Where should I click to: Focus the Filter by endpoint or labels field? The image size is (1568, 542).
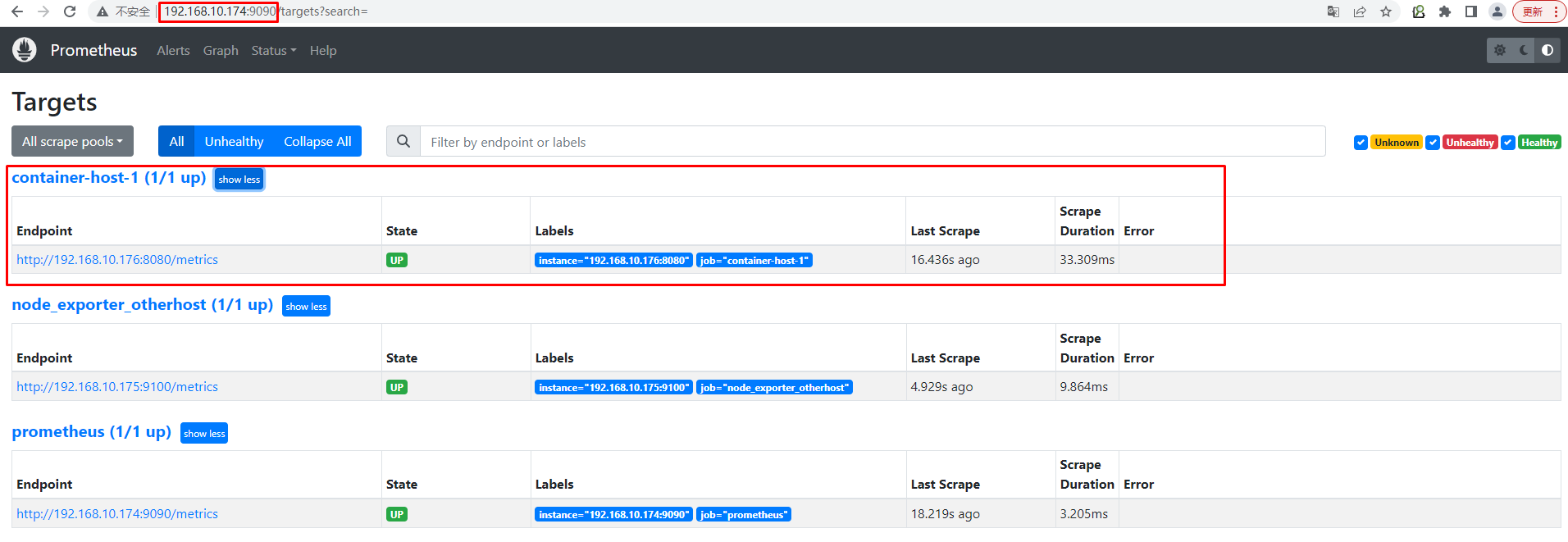coord(873,141)
